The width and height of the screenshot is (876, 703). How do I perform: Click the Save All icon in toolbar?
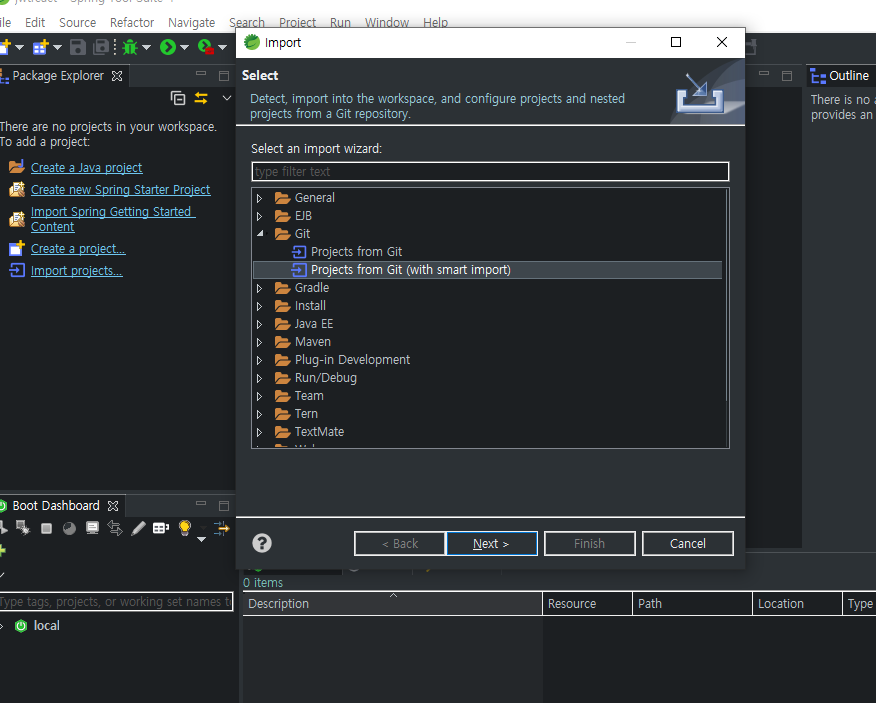pyautogui.click(x=101, y=48)
